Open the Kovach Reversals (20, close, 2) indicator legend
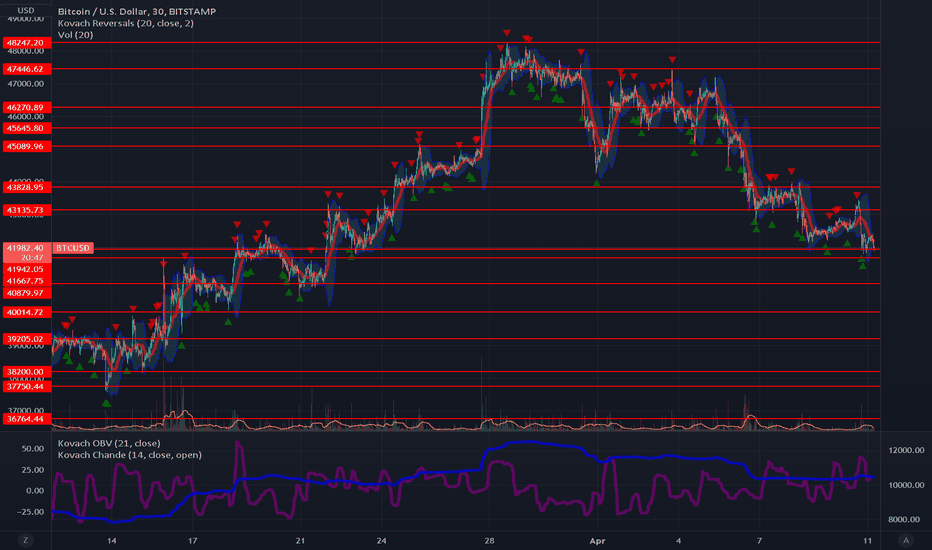The width and height of the screenshot is (932, 550). 125,23
